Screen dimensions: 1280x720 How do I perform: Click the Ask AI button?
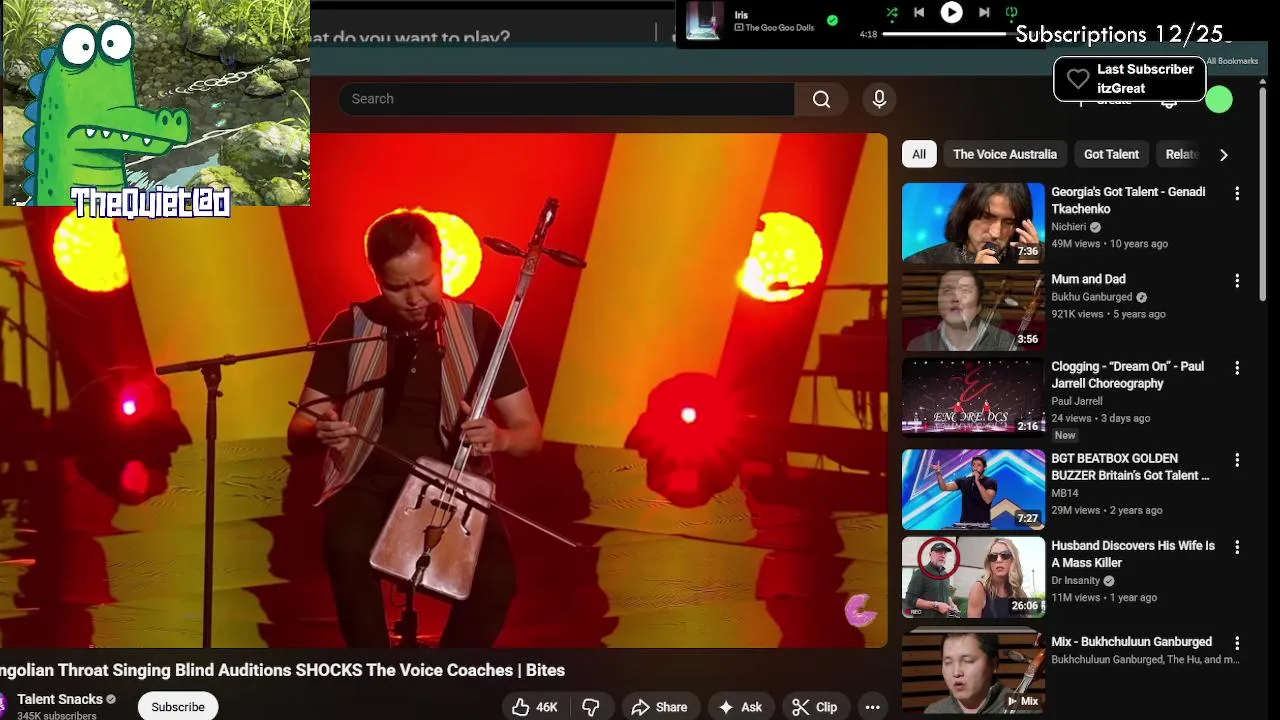(x=740, y=707)
